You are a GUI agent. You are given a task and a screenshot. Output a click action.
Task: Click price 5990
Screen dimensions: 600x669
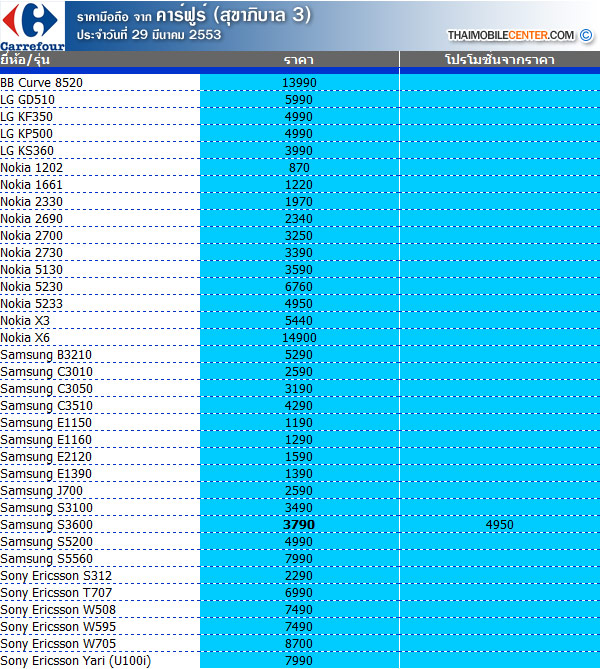click(299, 100)
